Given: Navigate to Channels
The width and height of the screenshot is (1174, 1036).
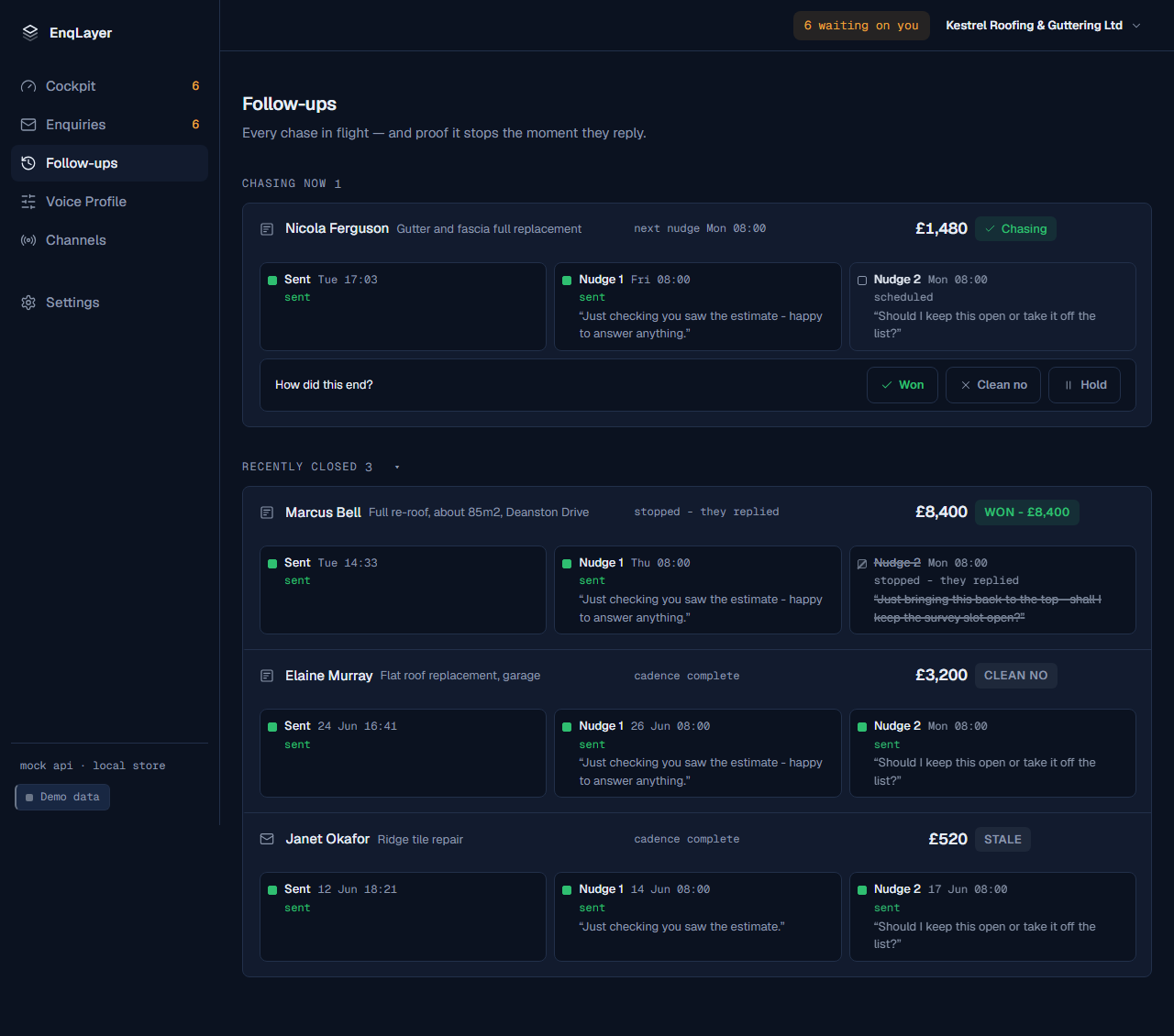Looking at the screenshot, I should [x=109, y=240].
